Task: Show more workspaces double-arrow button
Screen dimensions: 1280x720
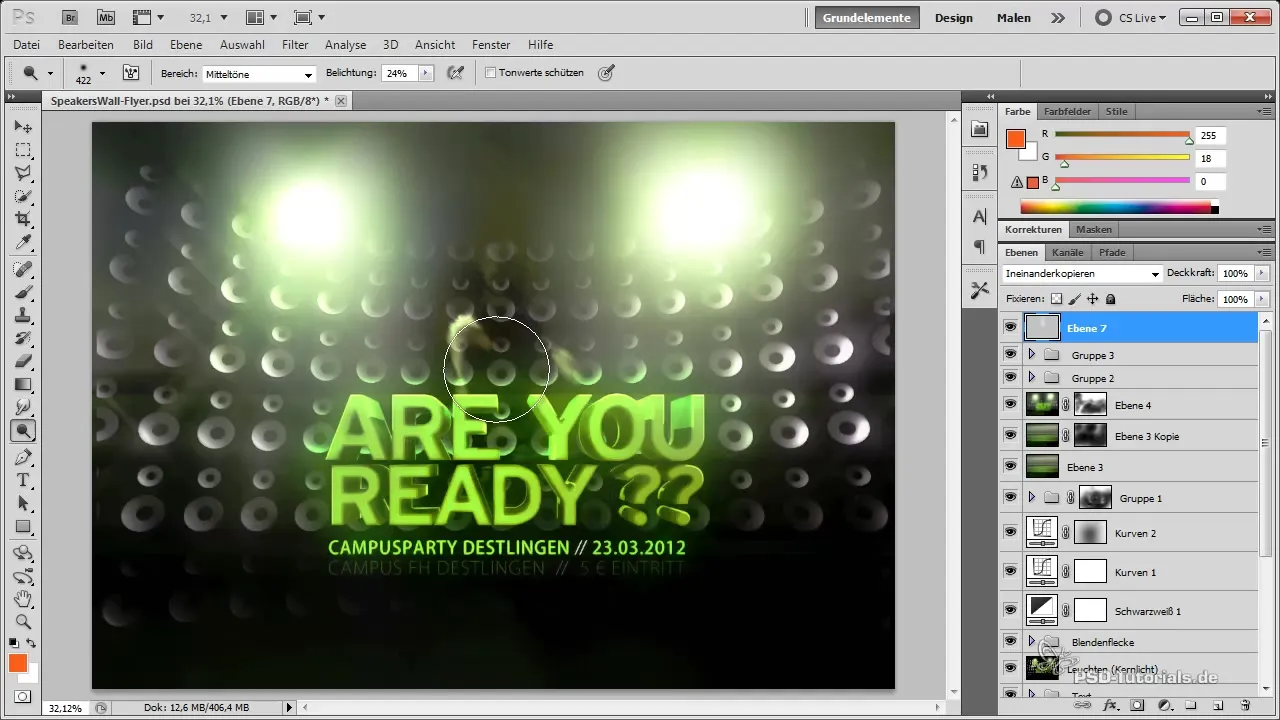Action: [x=1058, y=17]
